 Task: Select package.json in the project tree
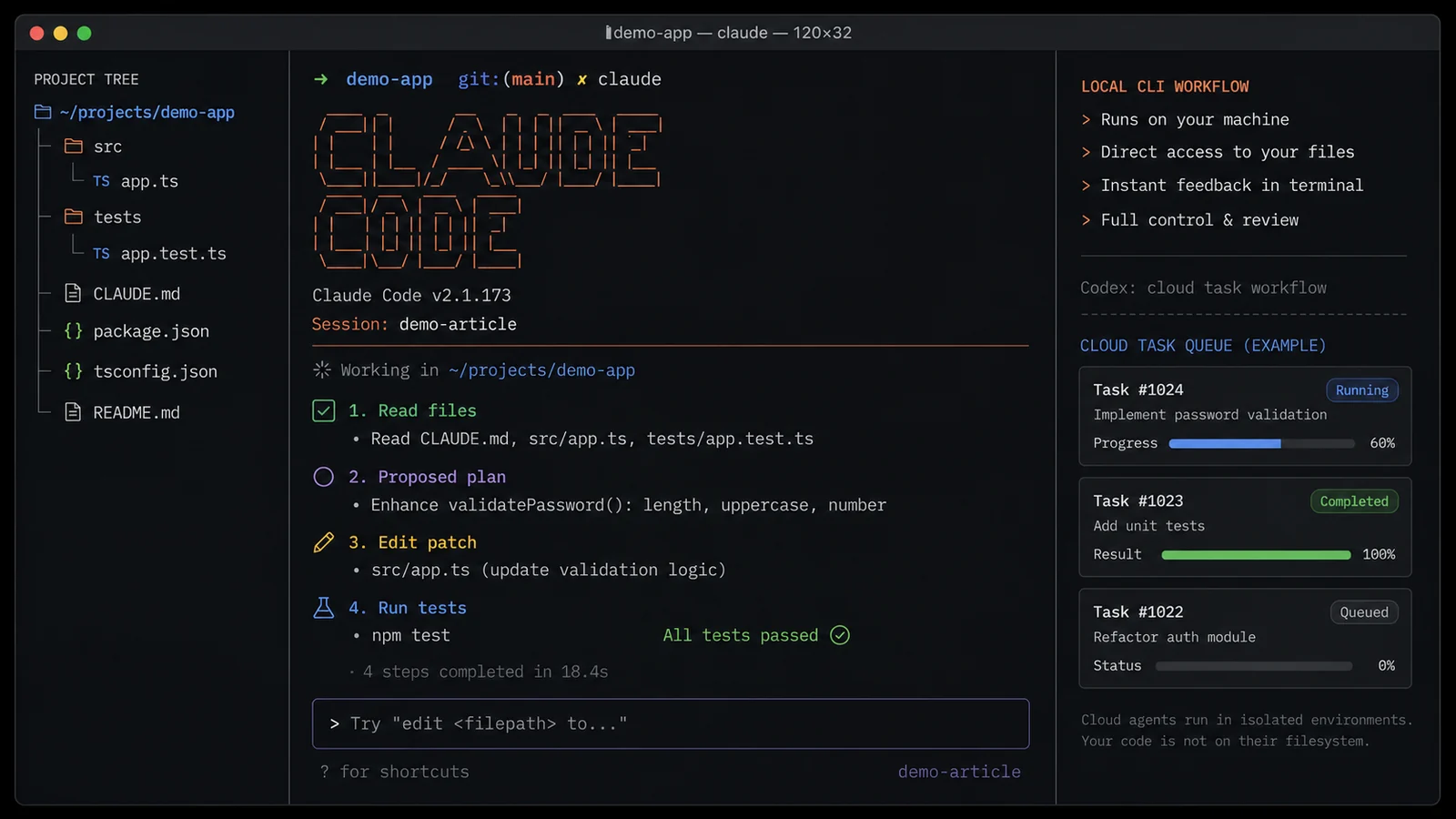[x=151, y=331]
